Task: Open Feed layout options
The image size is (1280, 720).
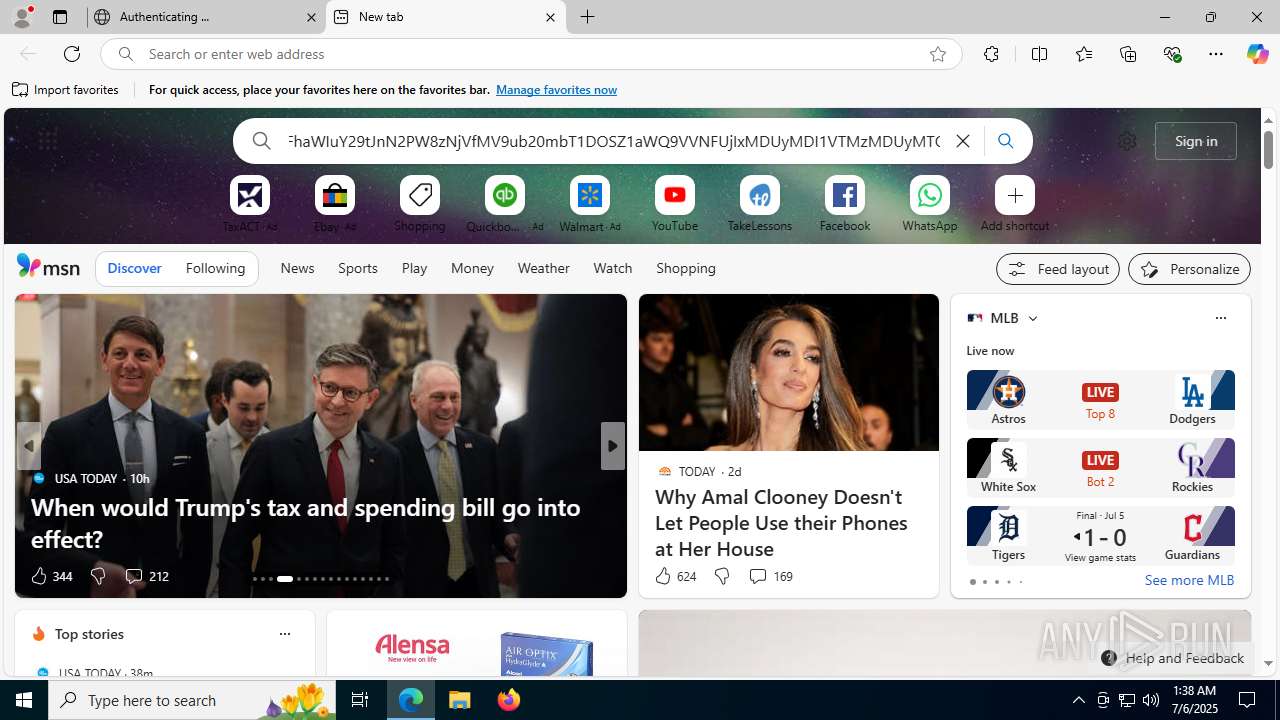Action: pos(1058,269)
